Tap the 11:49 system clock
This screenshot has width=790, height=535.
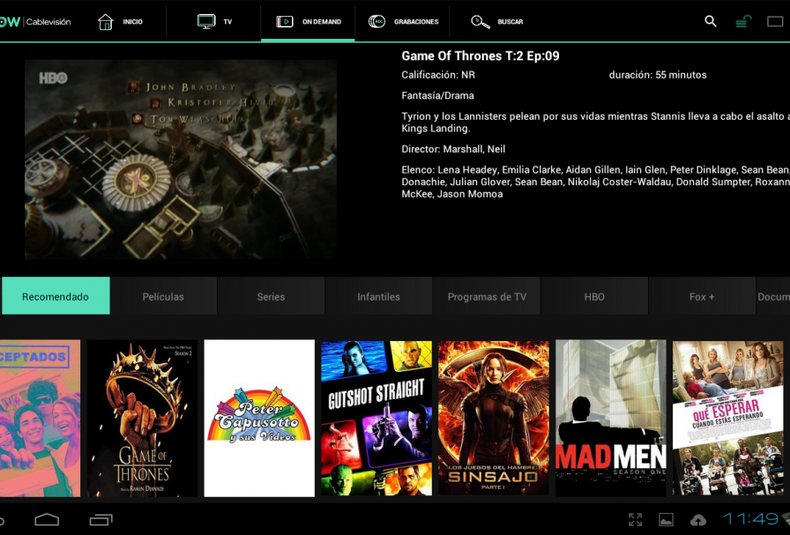tap(751, 519)
